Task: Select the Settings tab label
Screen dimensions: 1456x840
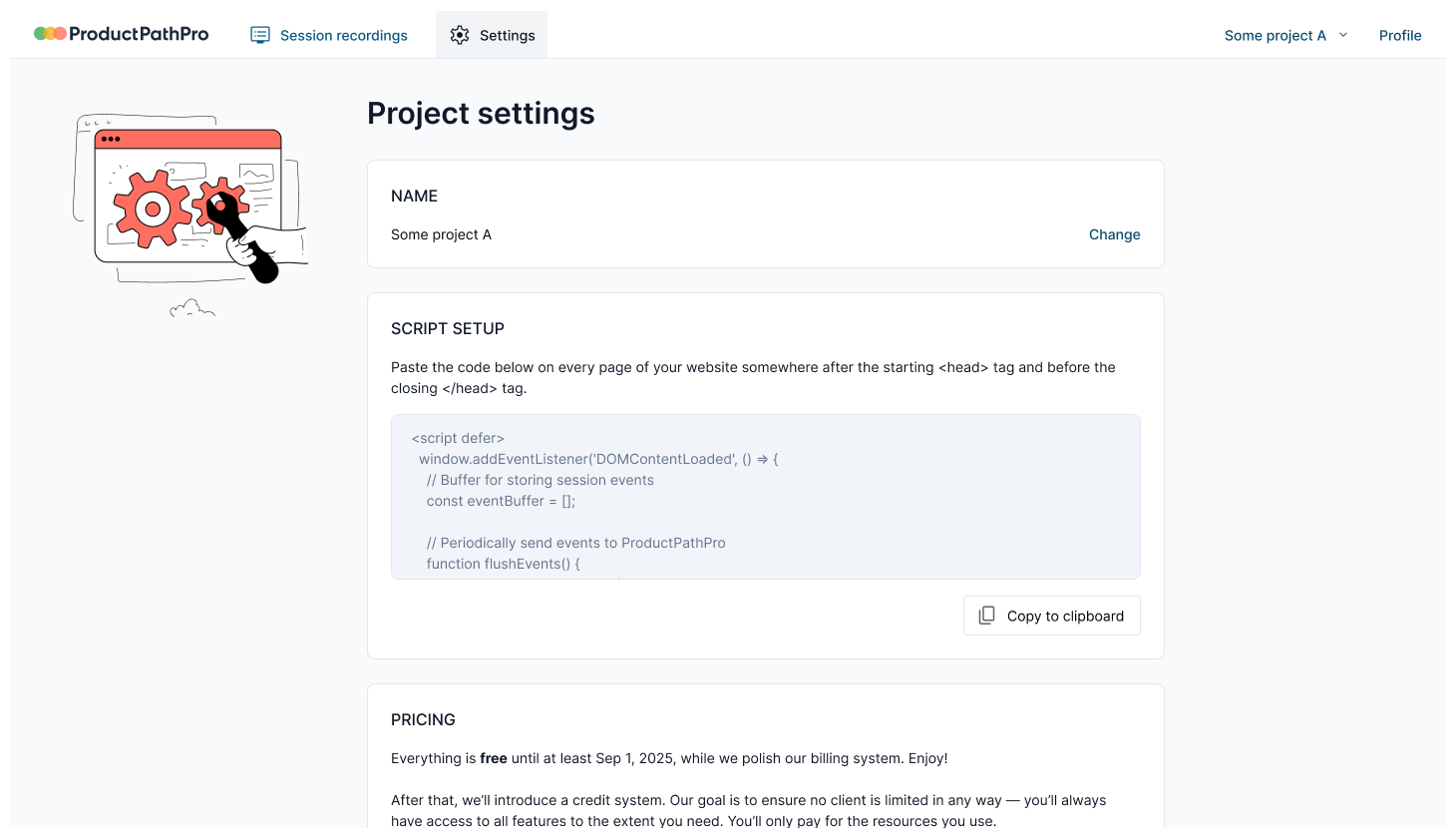Action: click(507, 35)
